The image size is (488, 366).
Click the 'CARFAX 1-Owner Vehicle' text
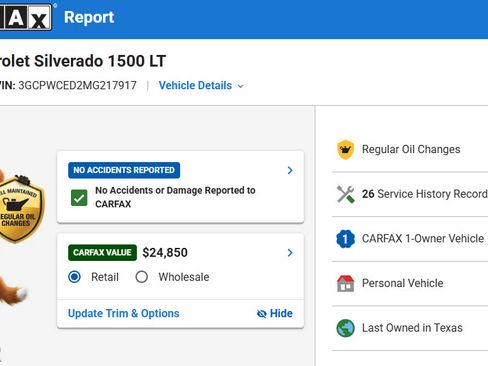pos(423,239)
